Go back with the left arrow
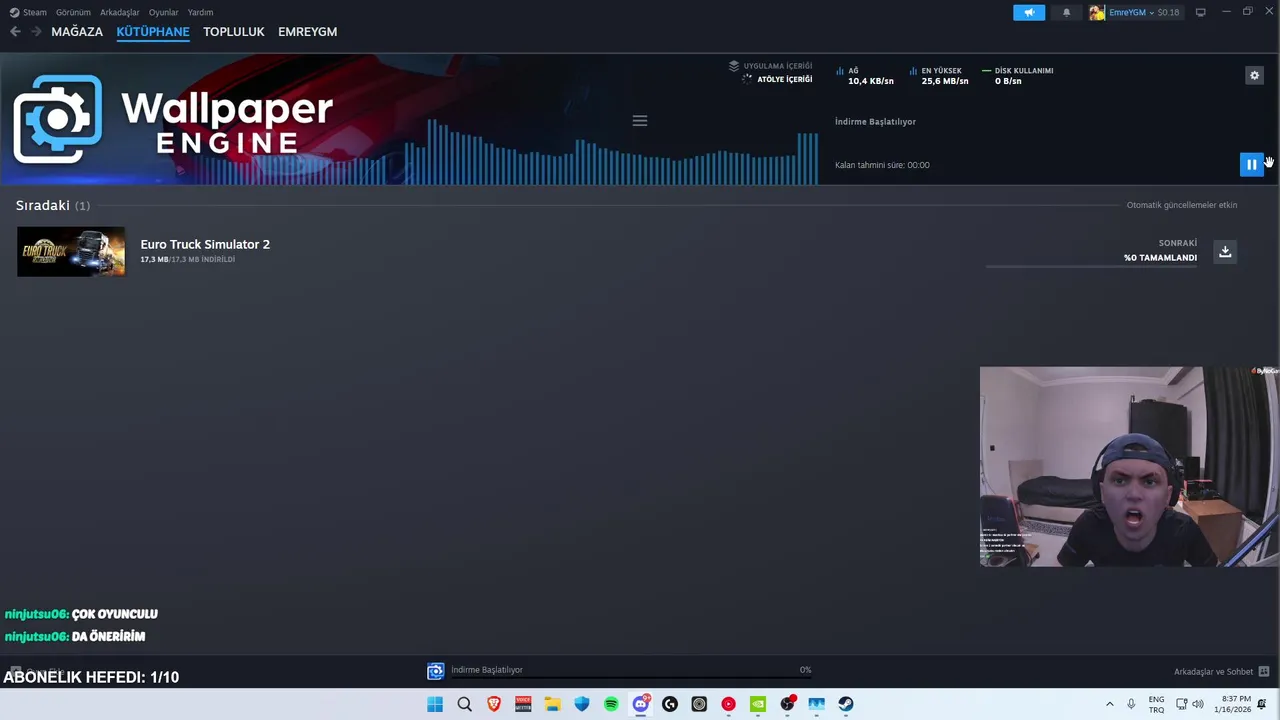This screenshot has width=1280, height=720. [15, 32]
